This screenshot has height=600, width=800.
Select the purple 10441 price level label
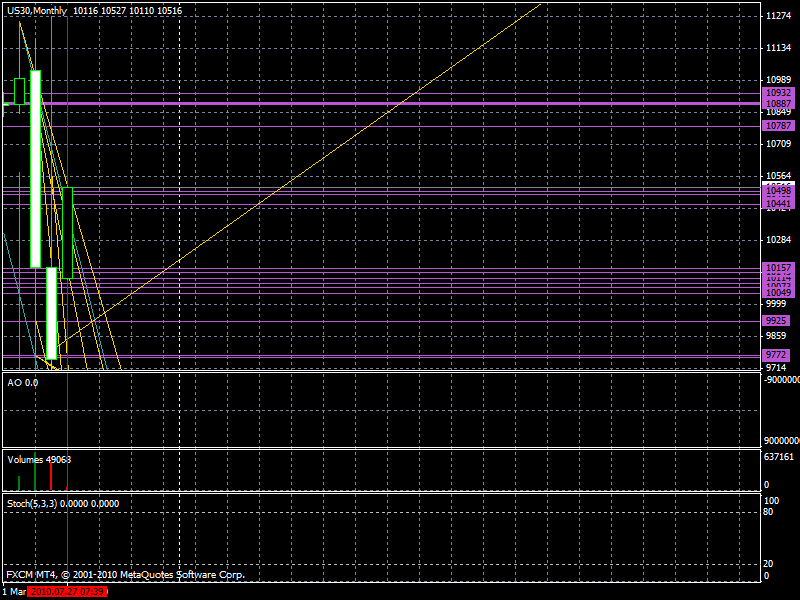(x=778, y=204)
